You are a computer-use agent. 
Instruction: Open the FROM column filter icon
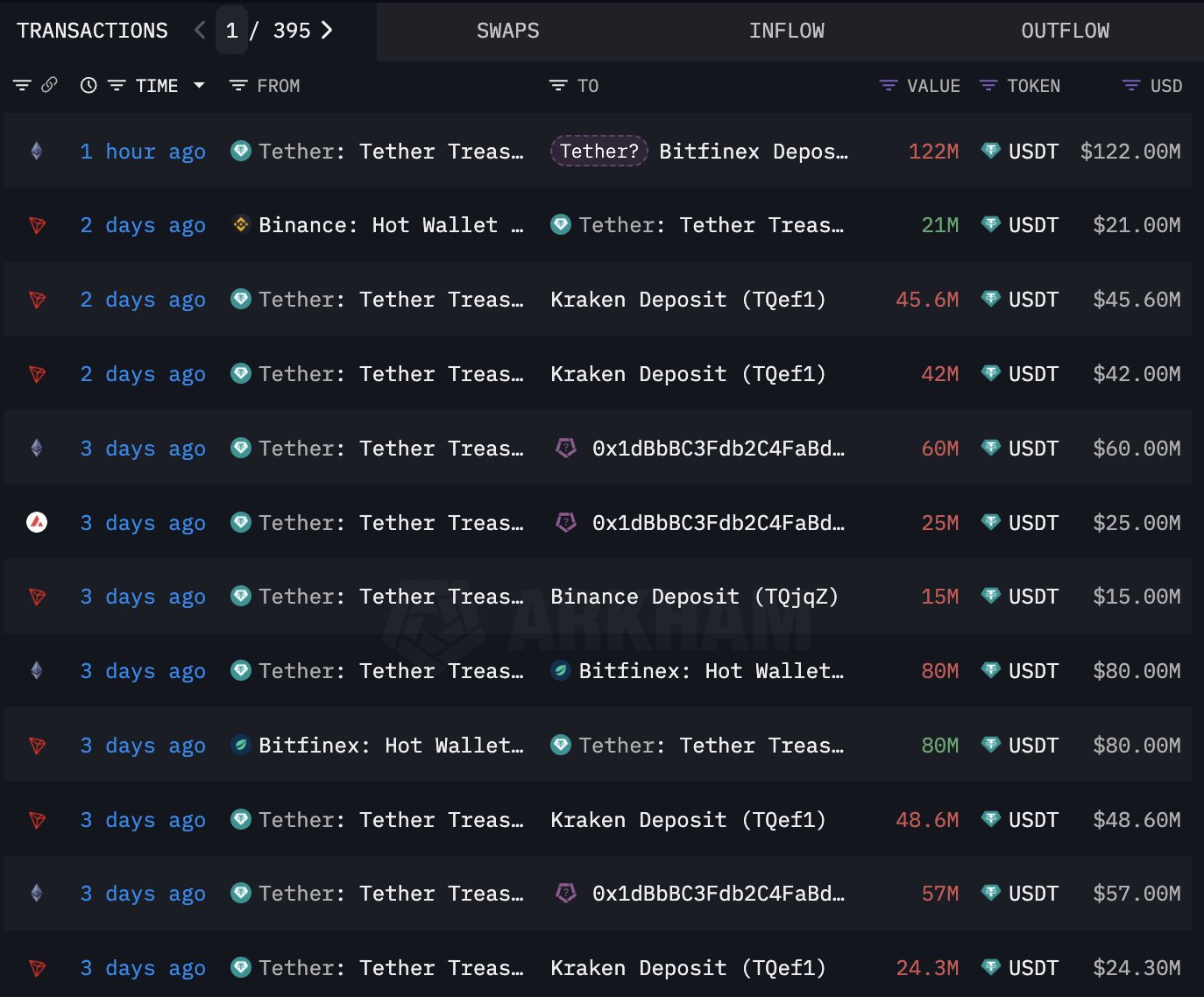(237, 86)
